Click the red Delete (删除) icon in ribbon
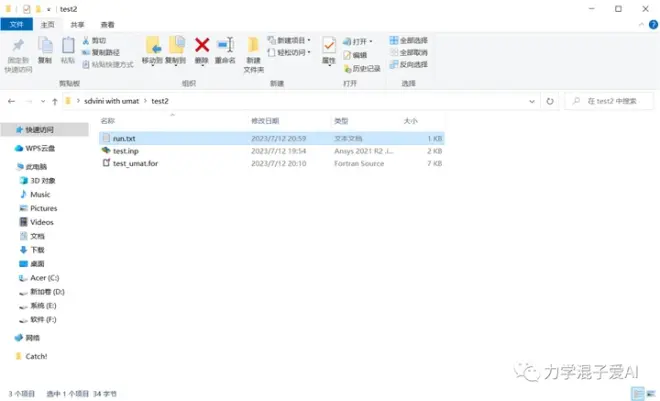 tap(202, 46)
